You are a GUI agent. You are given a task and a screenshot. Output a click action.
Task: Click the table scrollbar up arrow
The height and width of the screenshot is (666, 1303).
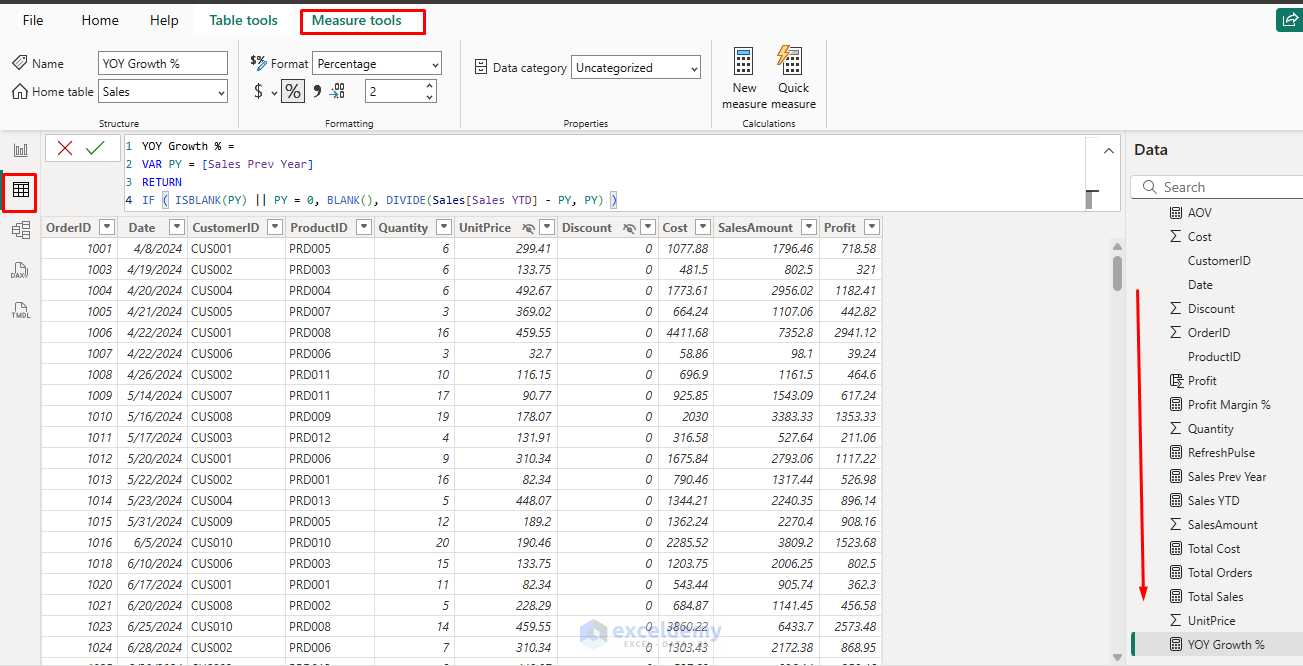click(1117, 245)
